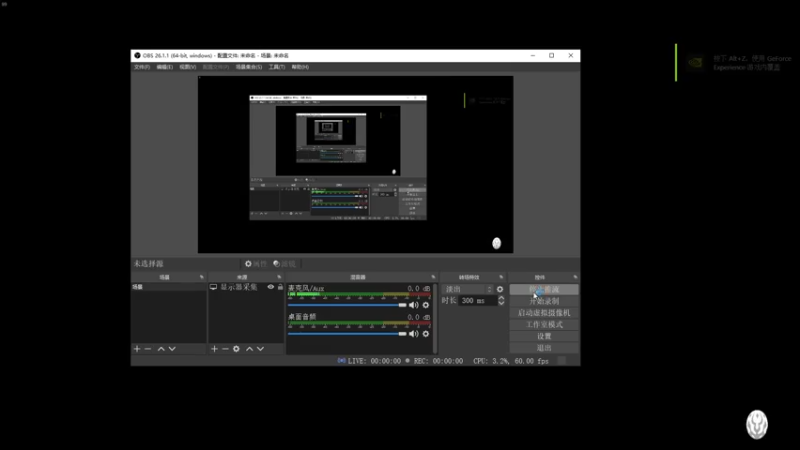This screenshot has height=450, width=800.
Task: Move scene down with the down arrow
Action: 172,349
